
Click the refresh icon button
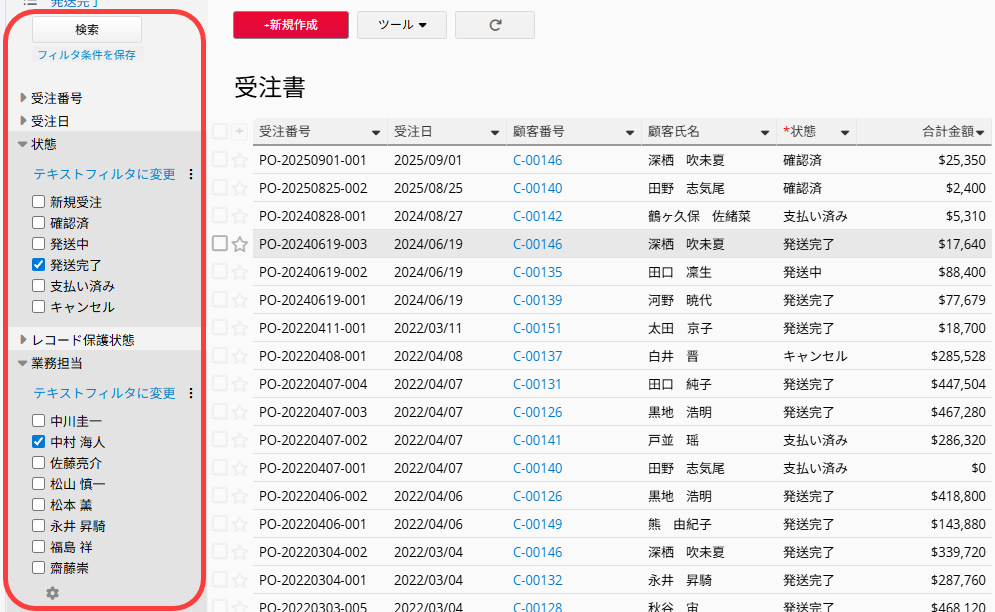click(494, 25)
